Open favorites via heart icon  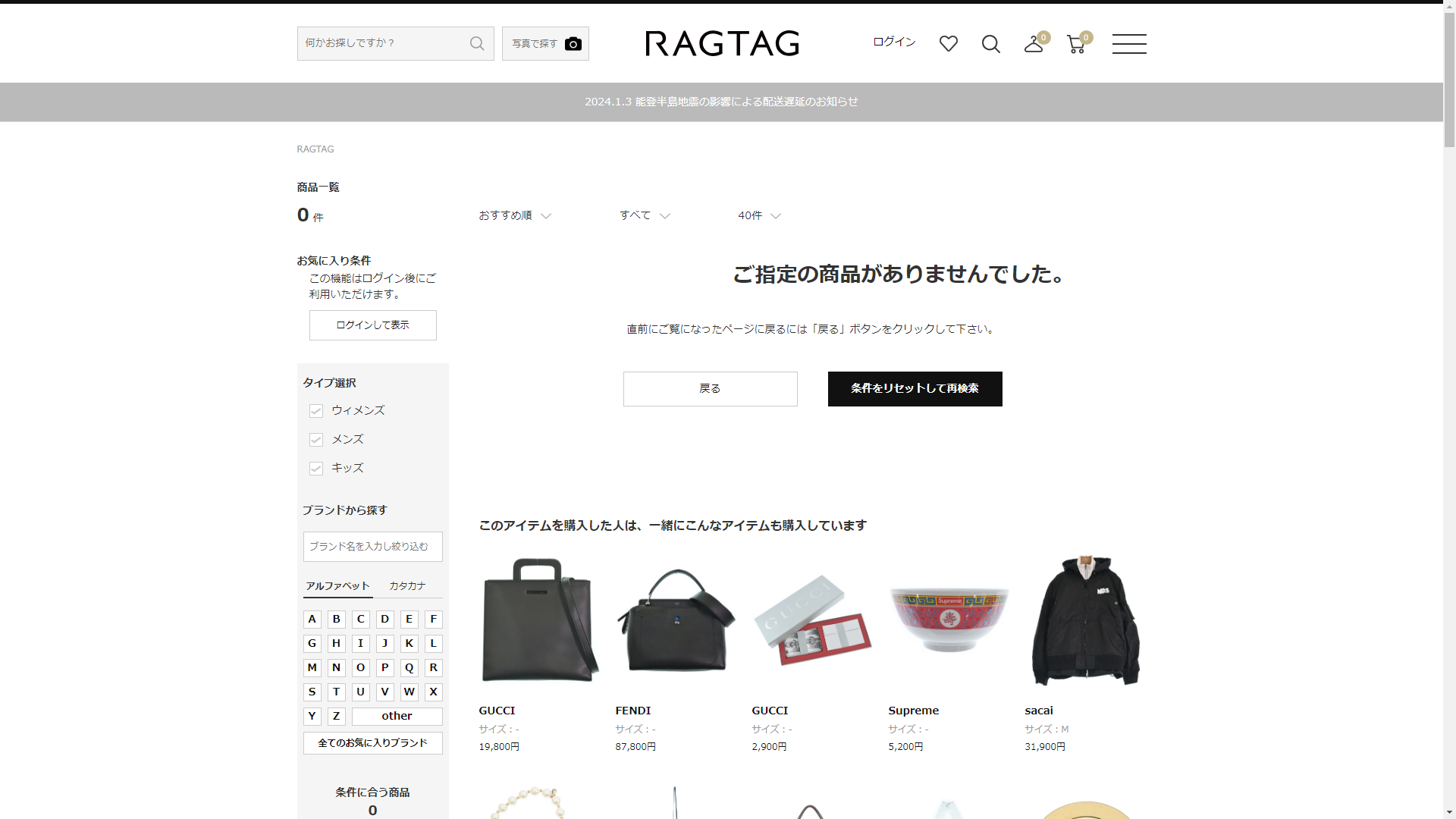point(948,44)
